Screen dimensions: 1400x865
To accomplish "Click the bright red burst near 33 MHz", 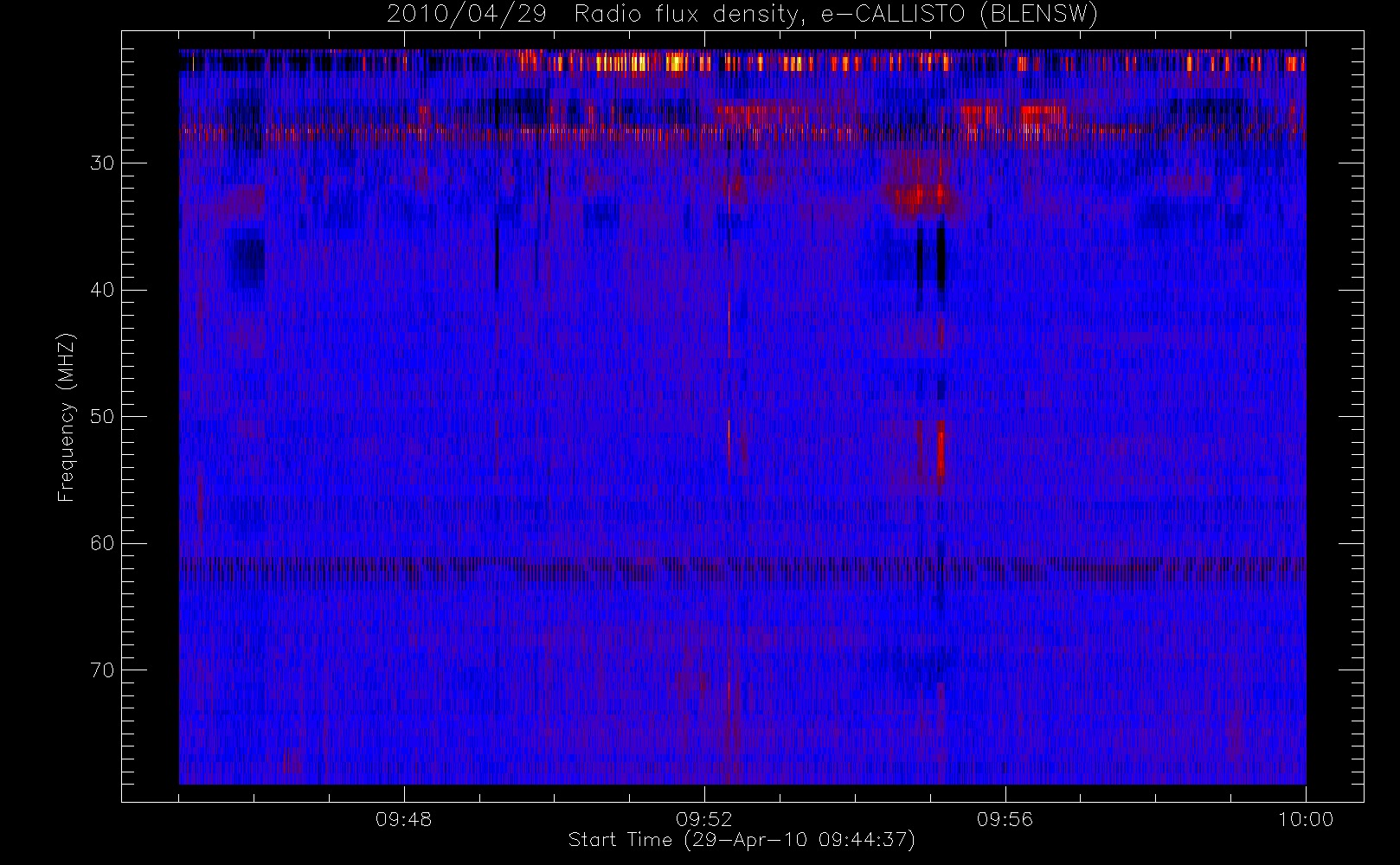I will (x=922, y=197).
